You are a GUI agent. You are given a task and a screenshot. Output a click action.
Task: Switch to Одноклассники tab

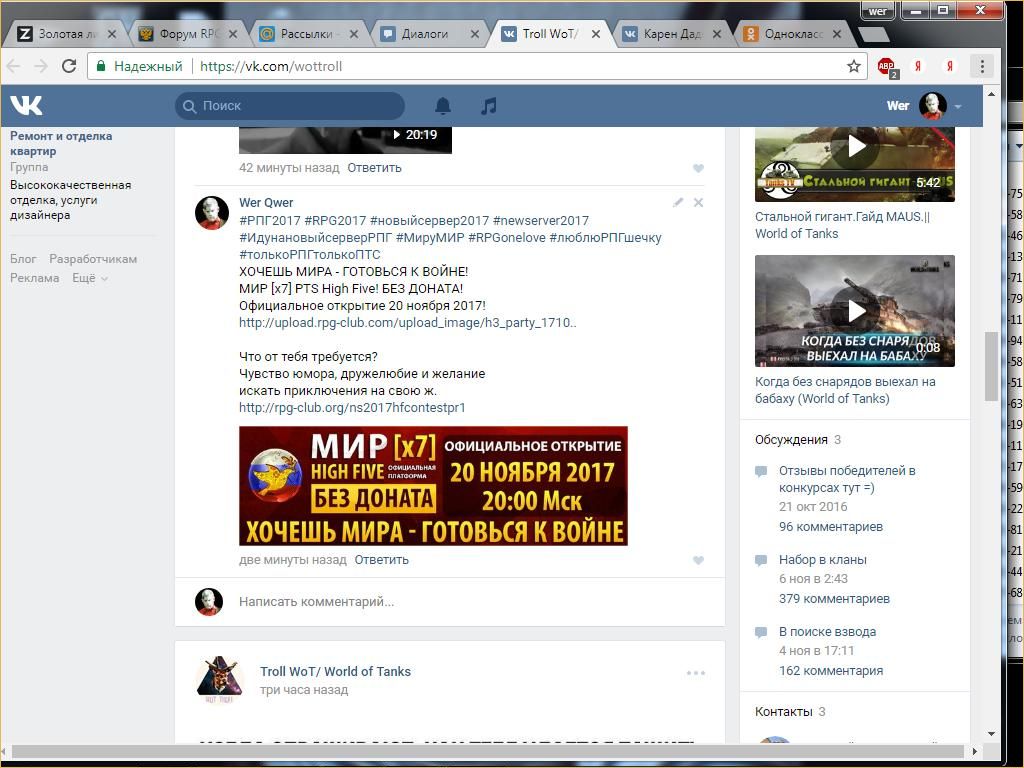(793, 34)
